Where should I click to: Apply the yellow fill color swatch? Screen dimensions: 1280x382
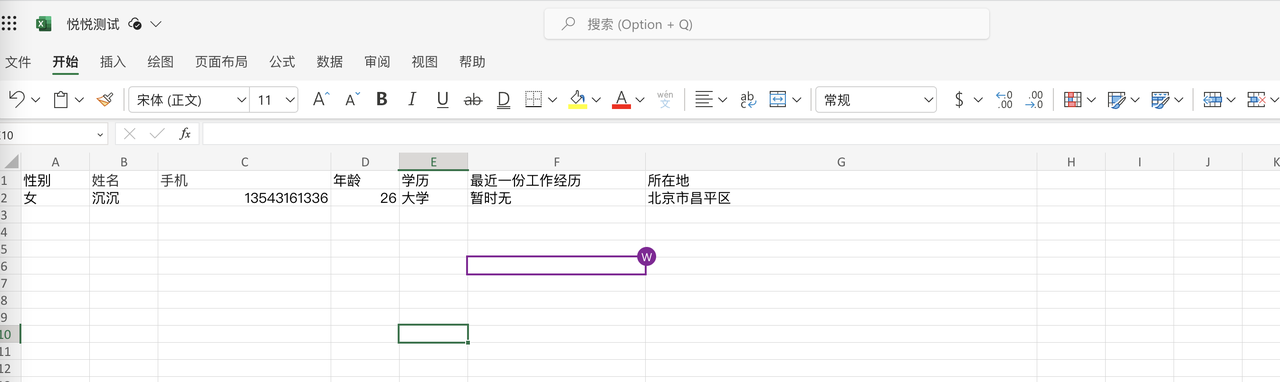click(577, 99)
